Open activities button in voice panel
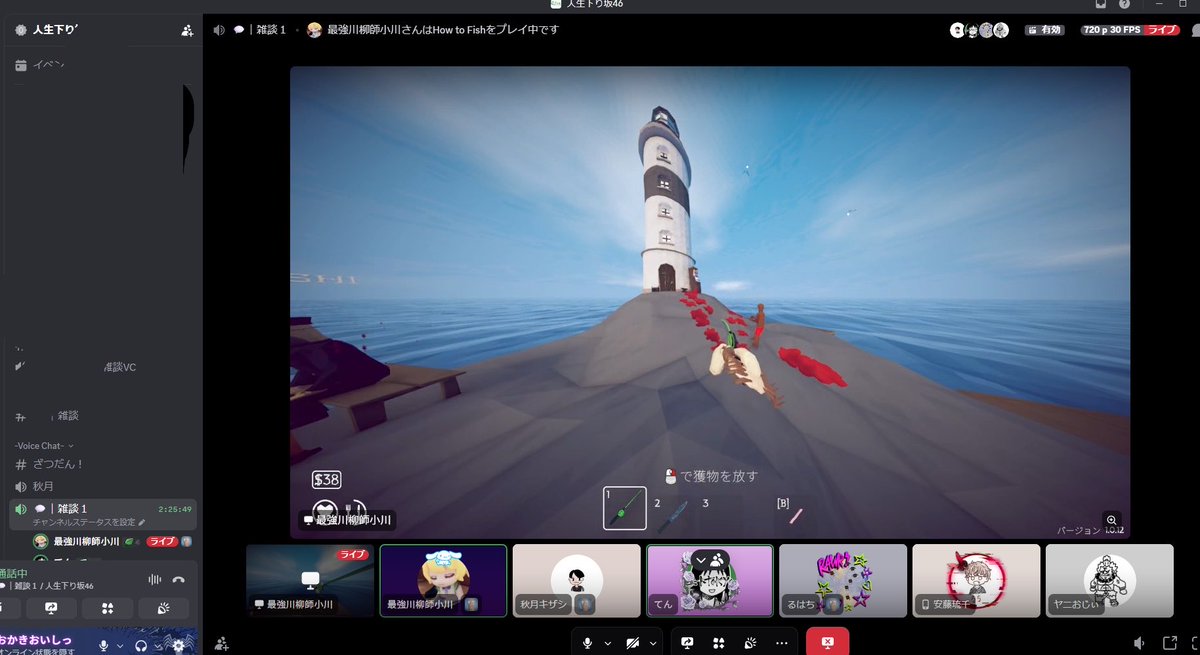The height and width of the screenshot is (655, 1200). tap(108, 608)
